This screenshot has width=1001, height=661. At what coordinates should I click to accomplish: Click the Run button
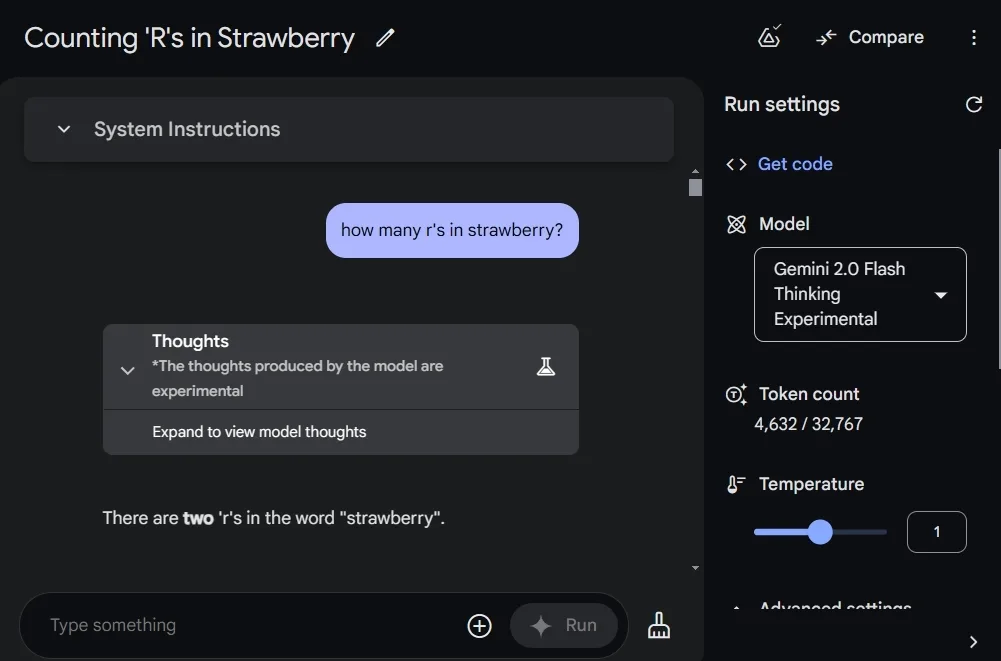pyautogui.click(x=564, y=625)
